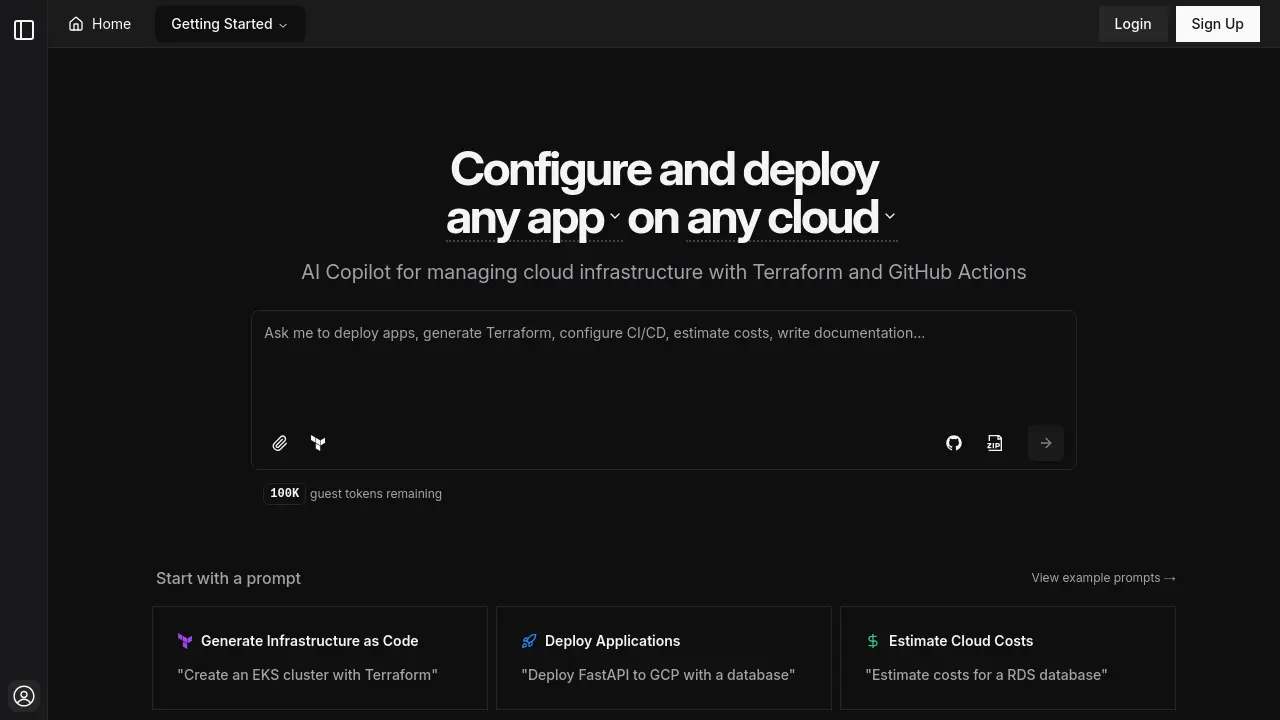
Task: Open the Getting Started dropdown menu
Action: [x=230, y=24]
